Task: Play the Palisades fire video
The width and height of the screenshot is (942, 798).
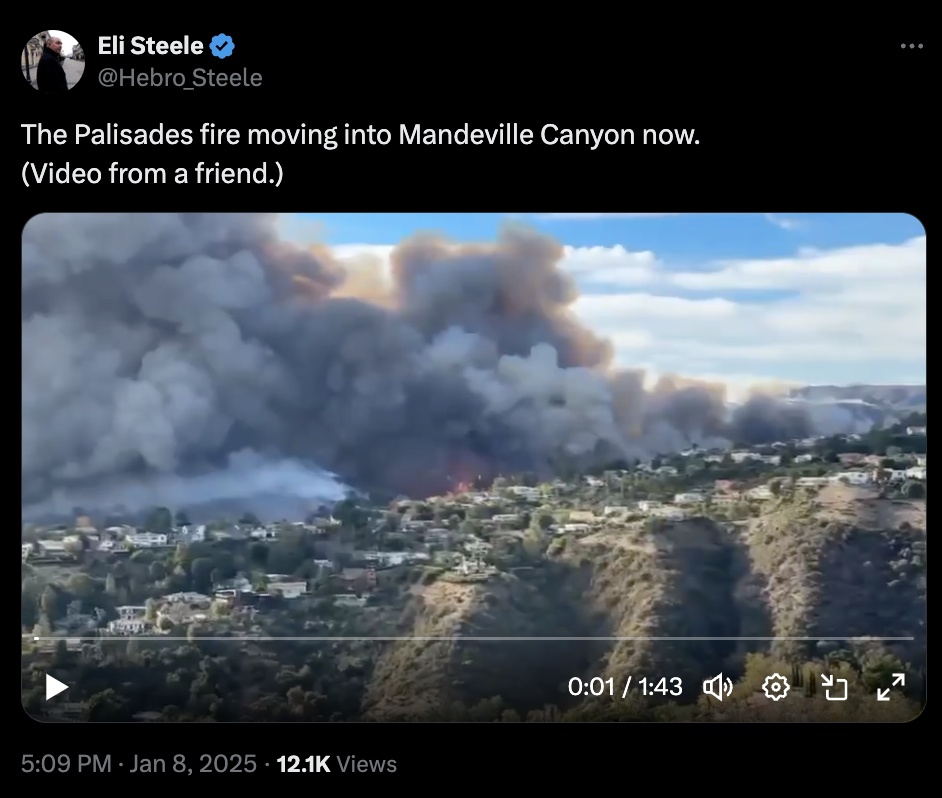Action: 57,687
